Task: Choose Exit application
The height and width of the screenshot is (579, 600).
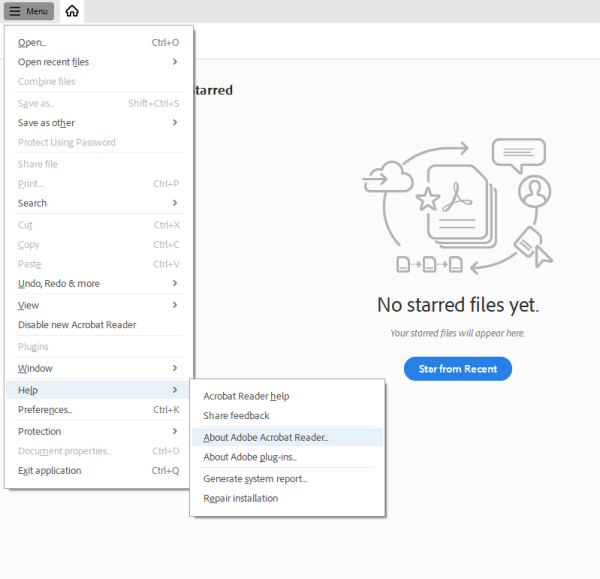Action: click(x=98, y=471)
